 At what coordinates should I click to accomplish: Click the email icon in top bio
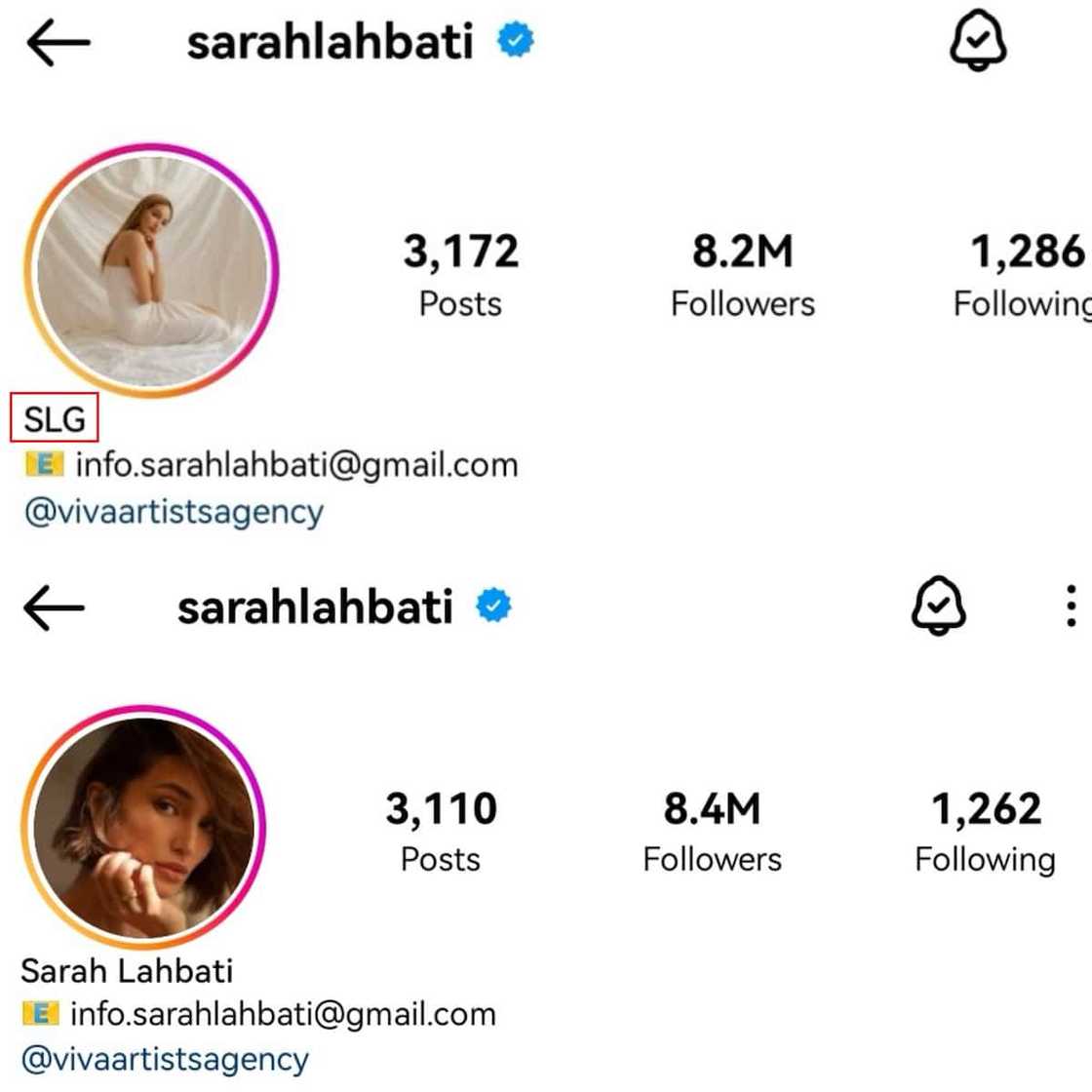pos(44,464)
